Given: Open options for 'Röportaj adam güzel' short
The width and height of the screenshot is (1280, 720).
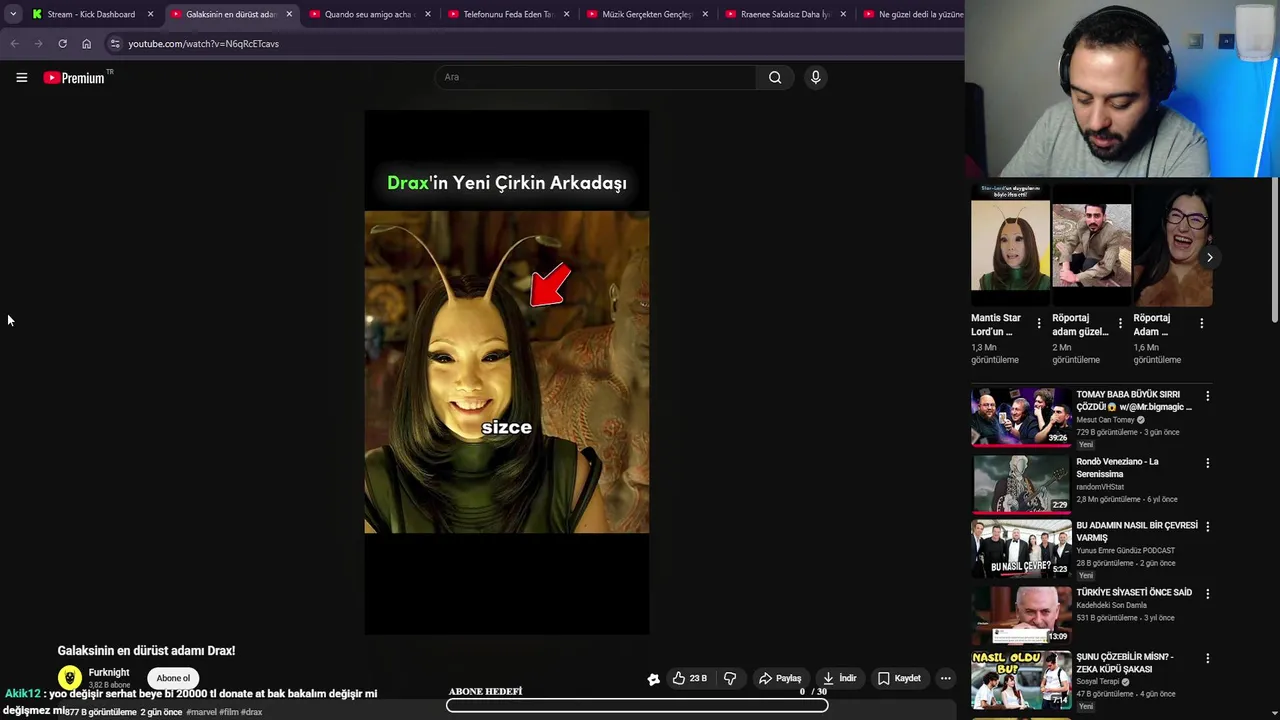Looking at the screenshot, I should [x=1120, y=323].
